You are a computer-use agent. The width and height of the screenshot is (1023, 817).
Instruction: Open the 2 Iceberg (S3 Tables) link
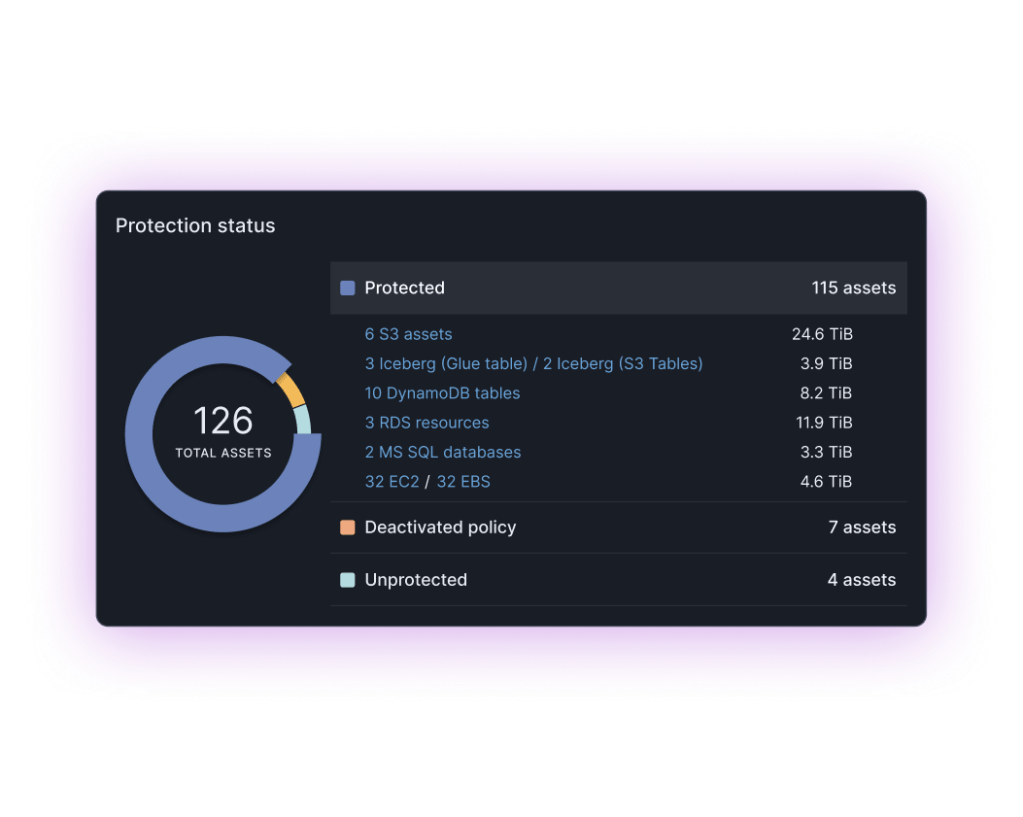(x=622, y=363)
